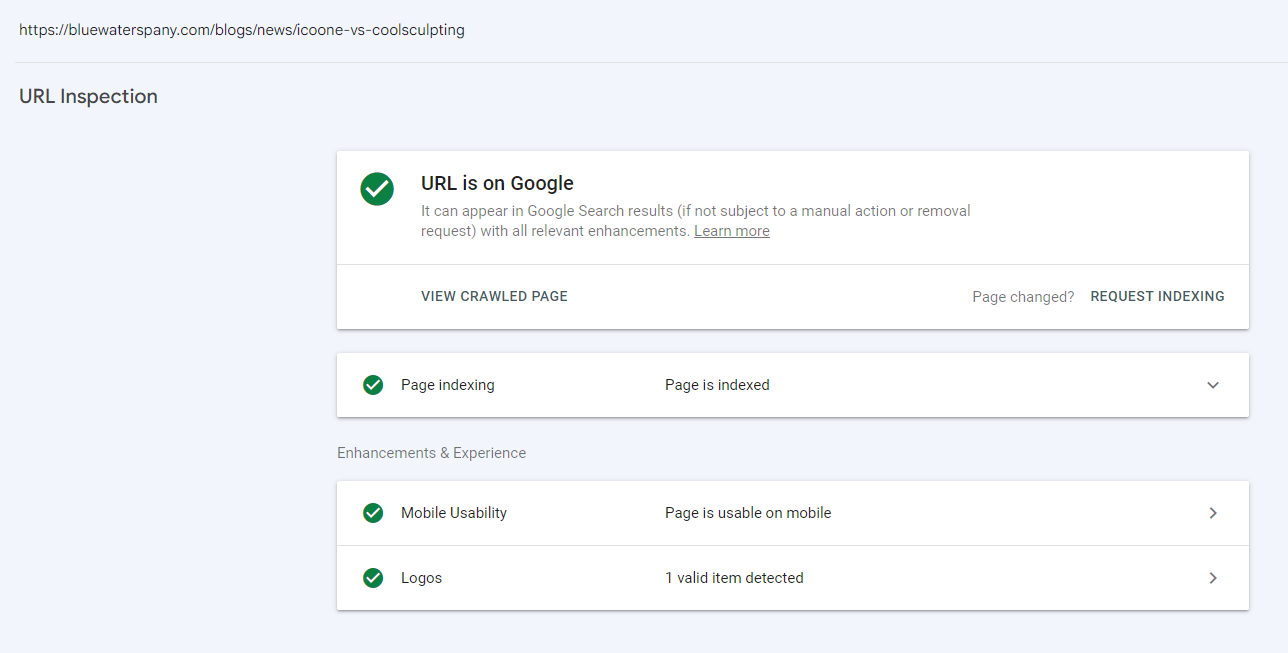
Task: Select the Logos row label
Action: [421, 578]
